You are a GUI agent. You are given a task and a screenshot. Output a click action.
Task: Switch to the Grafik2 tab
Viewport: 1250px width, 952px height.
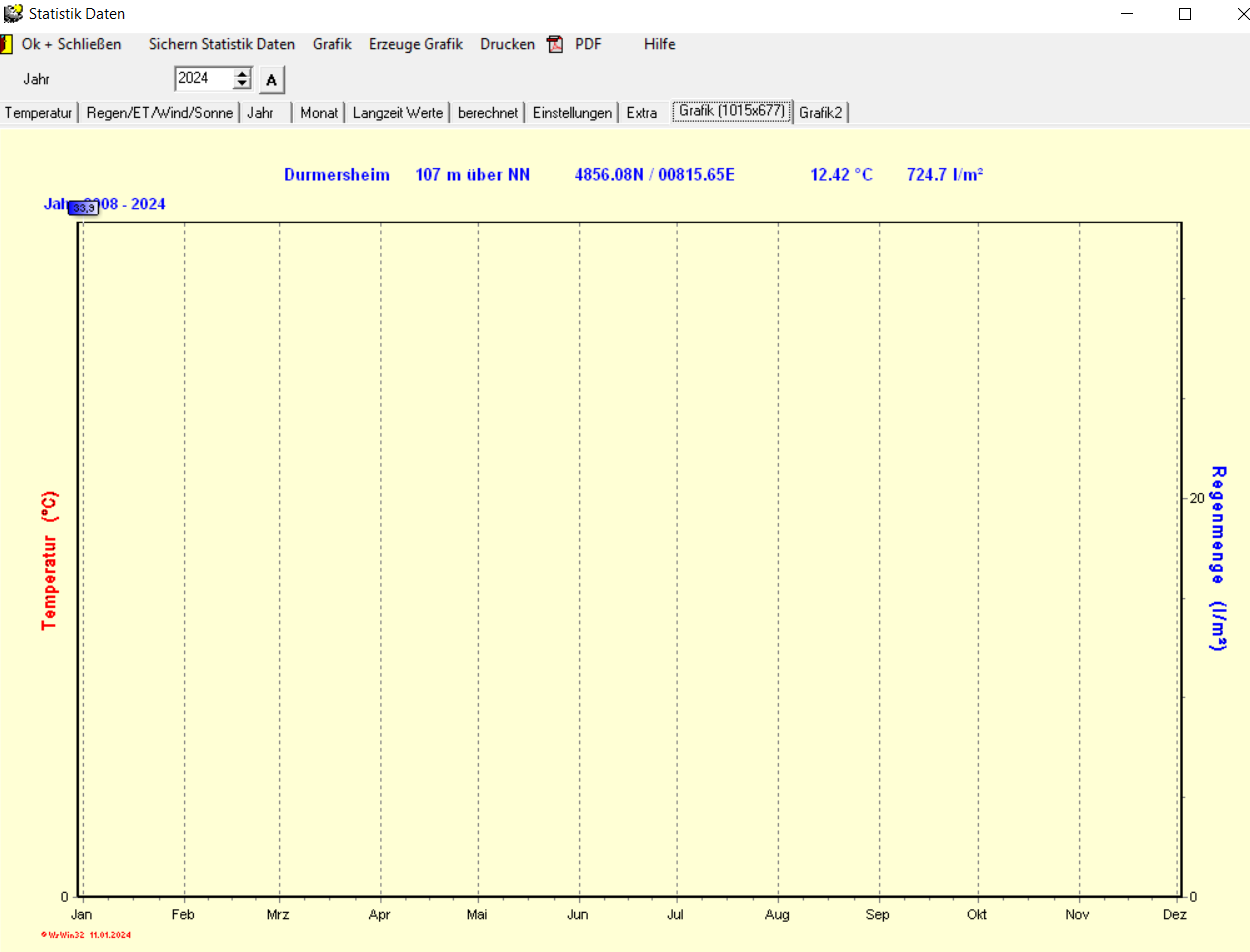click(x=821, y=113)
